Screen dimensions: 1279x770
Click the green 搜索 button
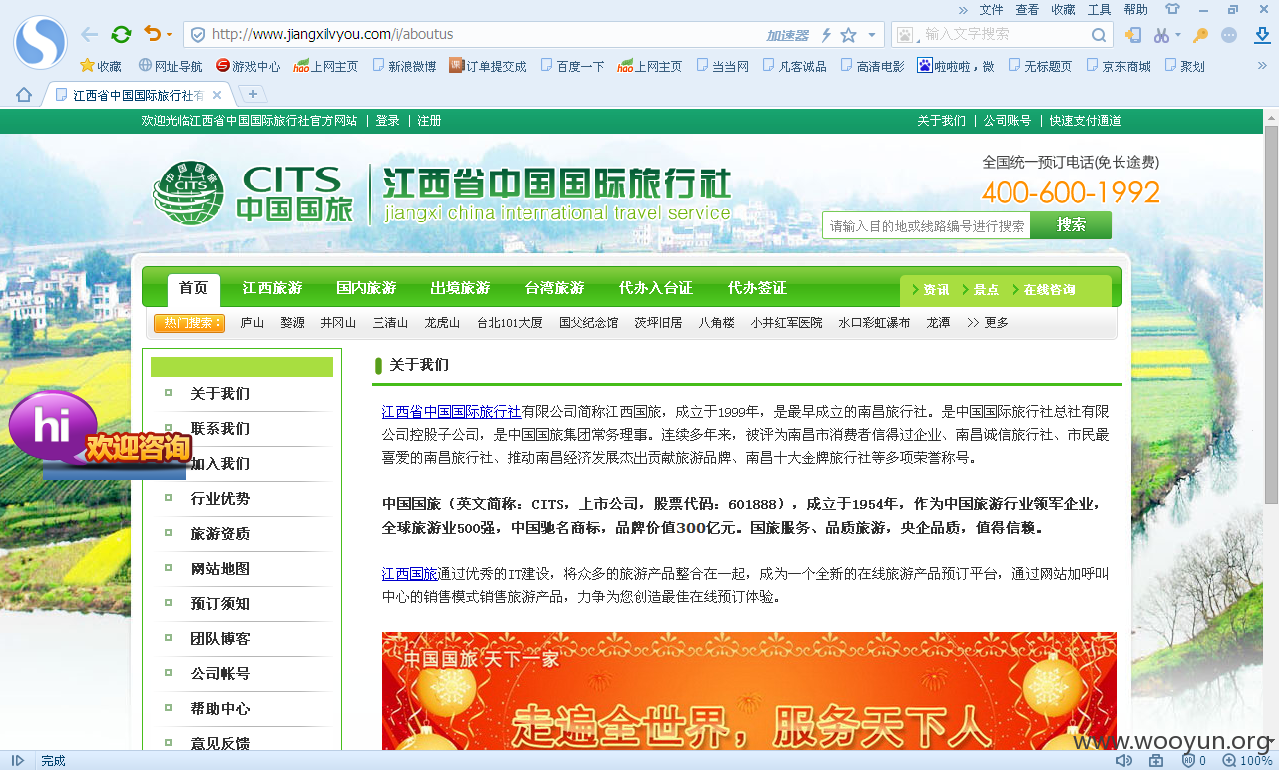click(1071, 225)
